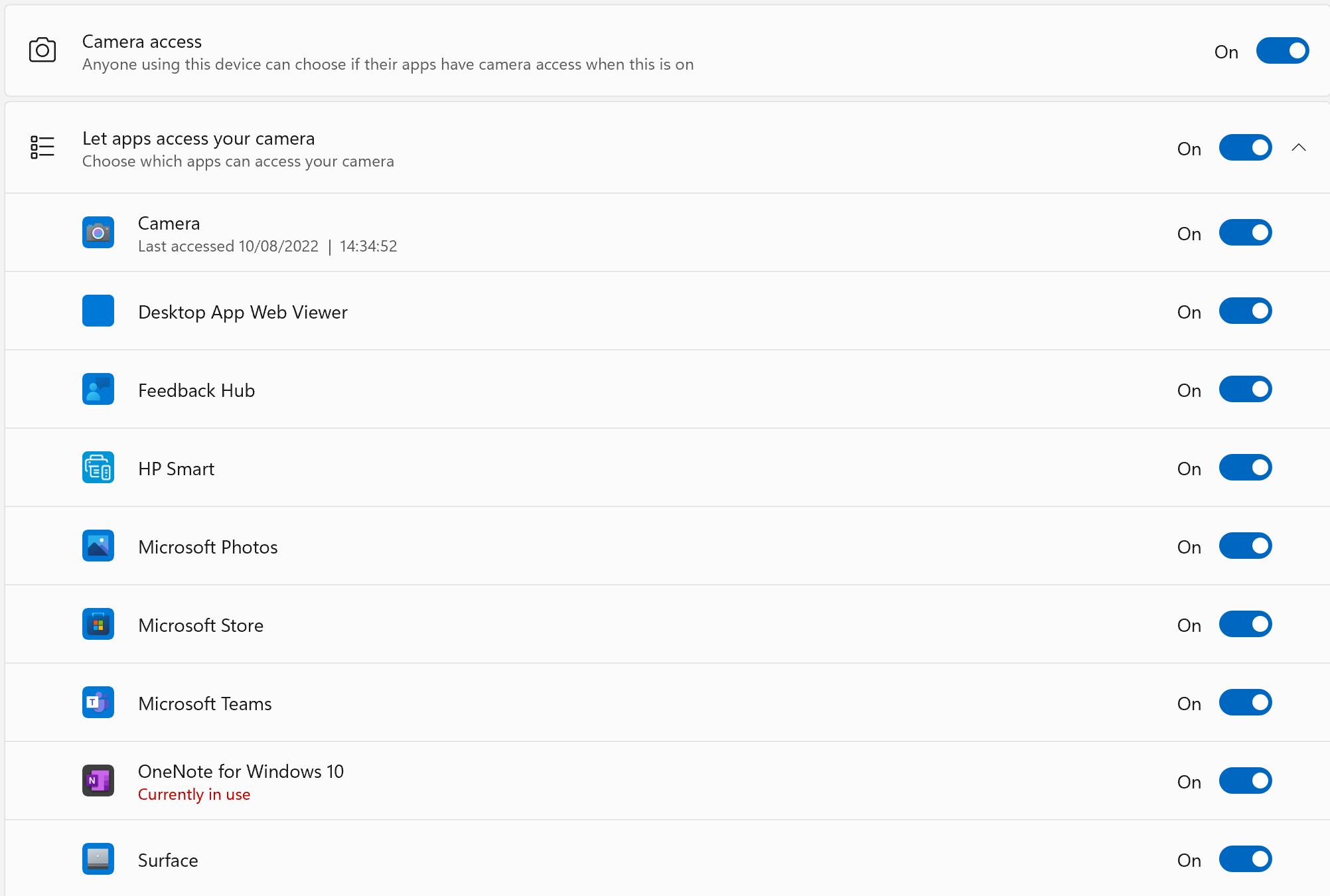
Task: Select the Microsoft Photos label
Action: (208, 548)
